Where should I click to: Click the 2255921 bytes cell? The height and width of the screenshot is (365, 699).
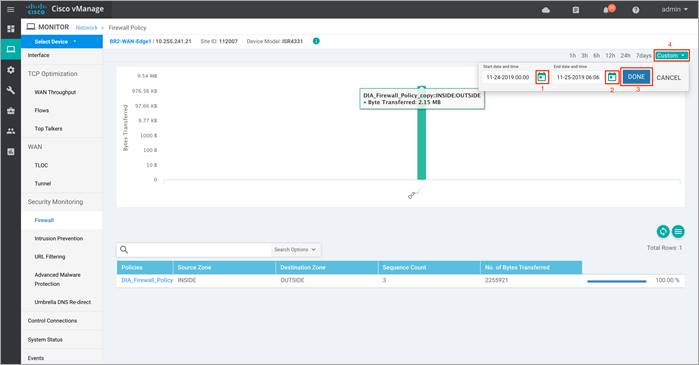click(497, 280)
